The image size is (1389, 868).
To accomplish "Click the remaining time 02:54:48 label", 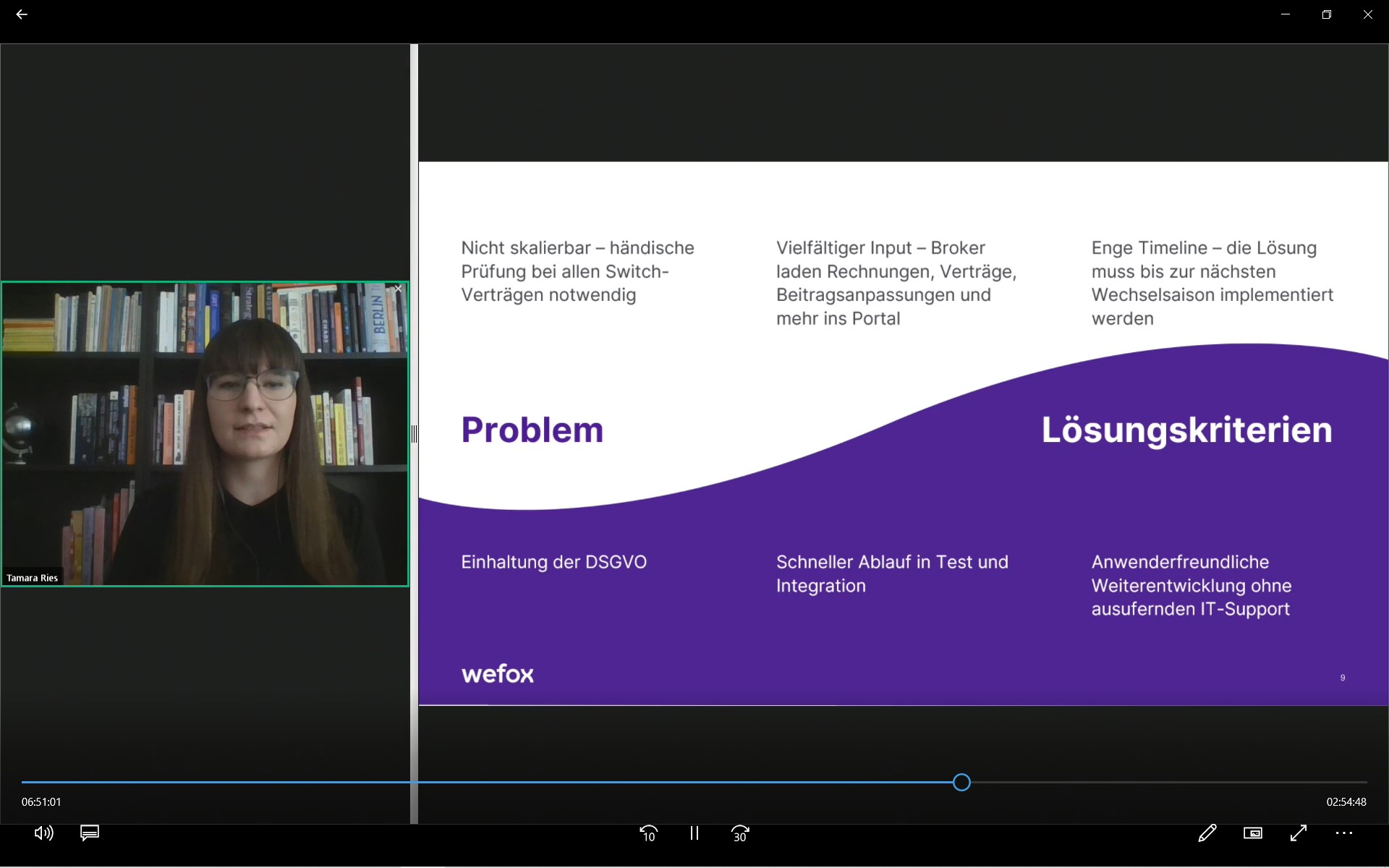I will point(1346,801).
